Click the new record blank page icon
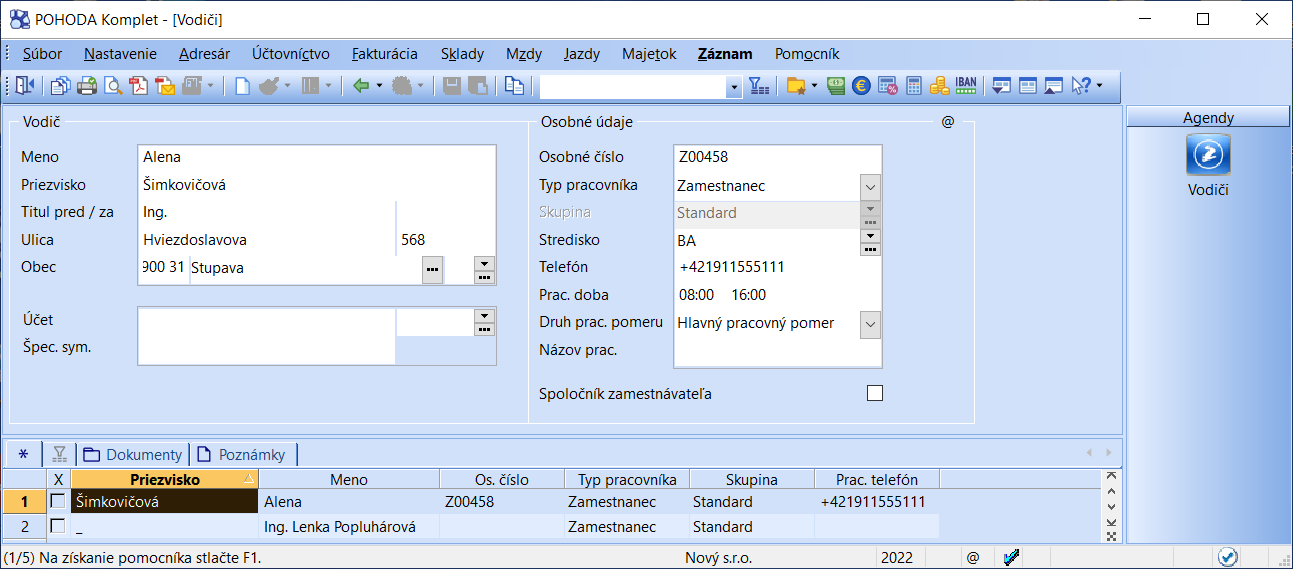 [242, 86]
